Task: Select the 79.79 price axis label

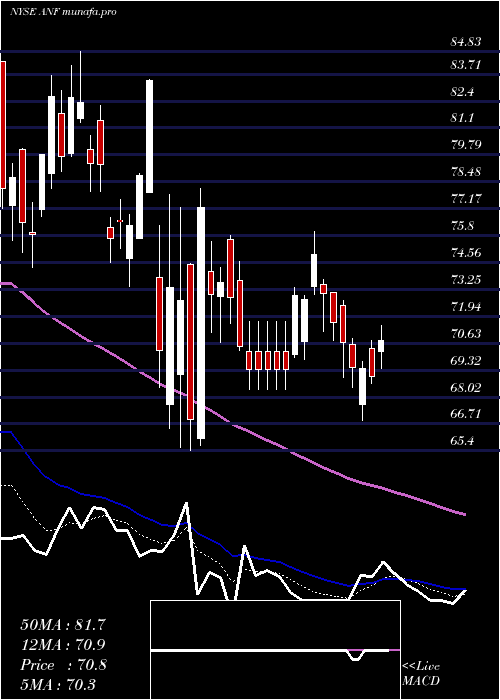Action: coord(466,145)
